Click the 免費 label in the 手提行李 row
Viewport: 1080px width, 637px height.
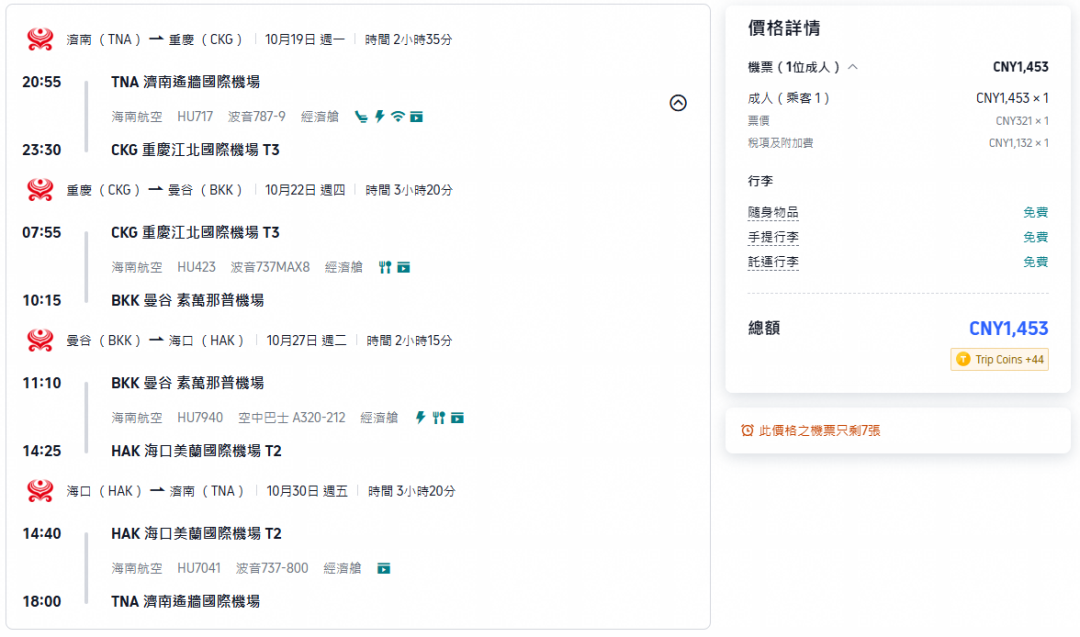(x=1035, y=238)
